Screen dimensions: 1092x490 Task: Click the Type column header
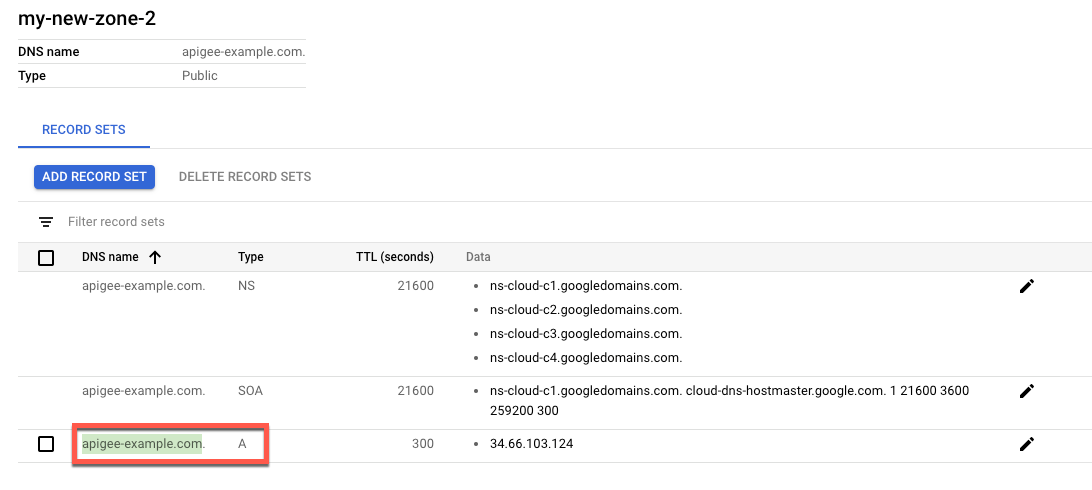pos(250,257)
